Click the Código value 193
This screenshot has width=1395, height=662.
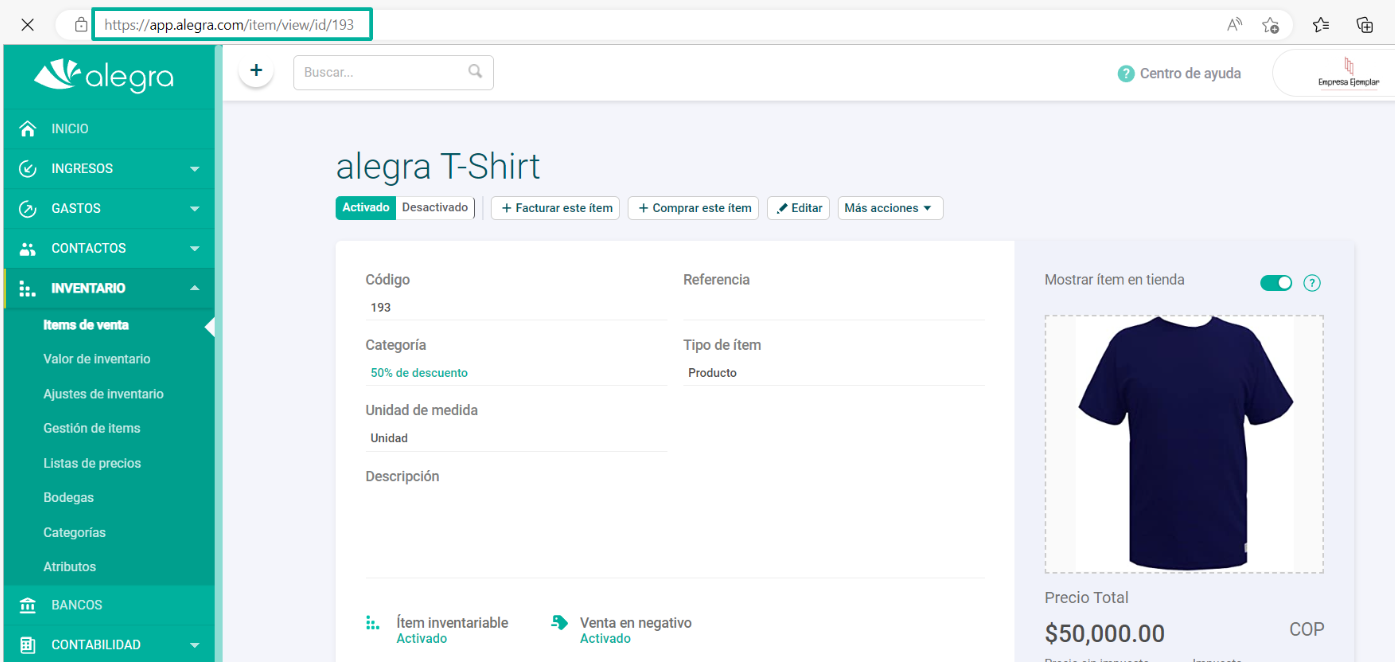380,308
